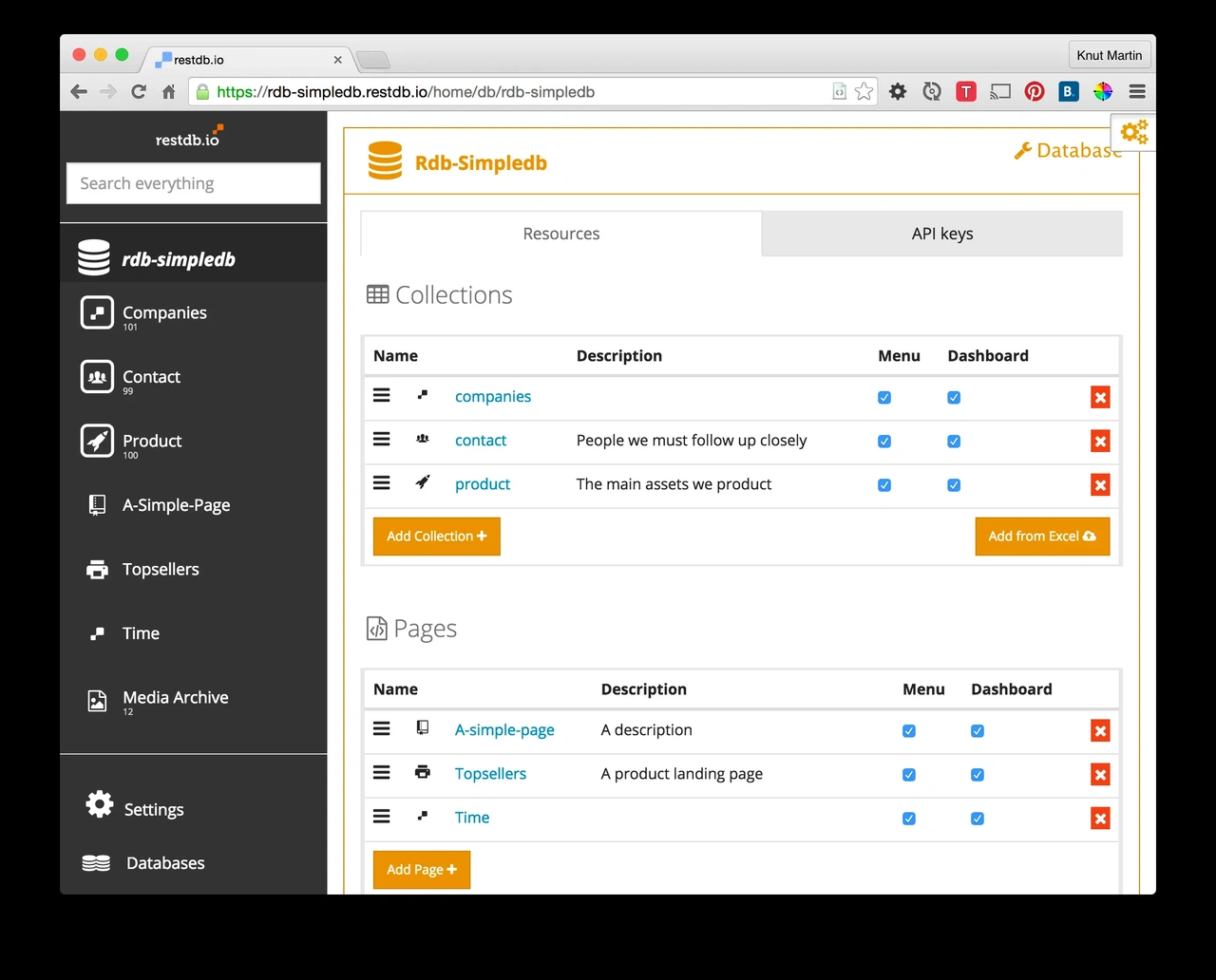1216x980 pixels.
Task: Click Add from Excel button
Action: coord(1041,536)
